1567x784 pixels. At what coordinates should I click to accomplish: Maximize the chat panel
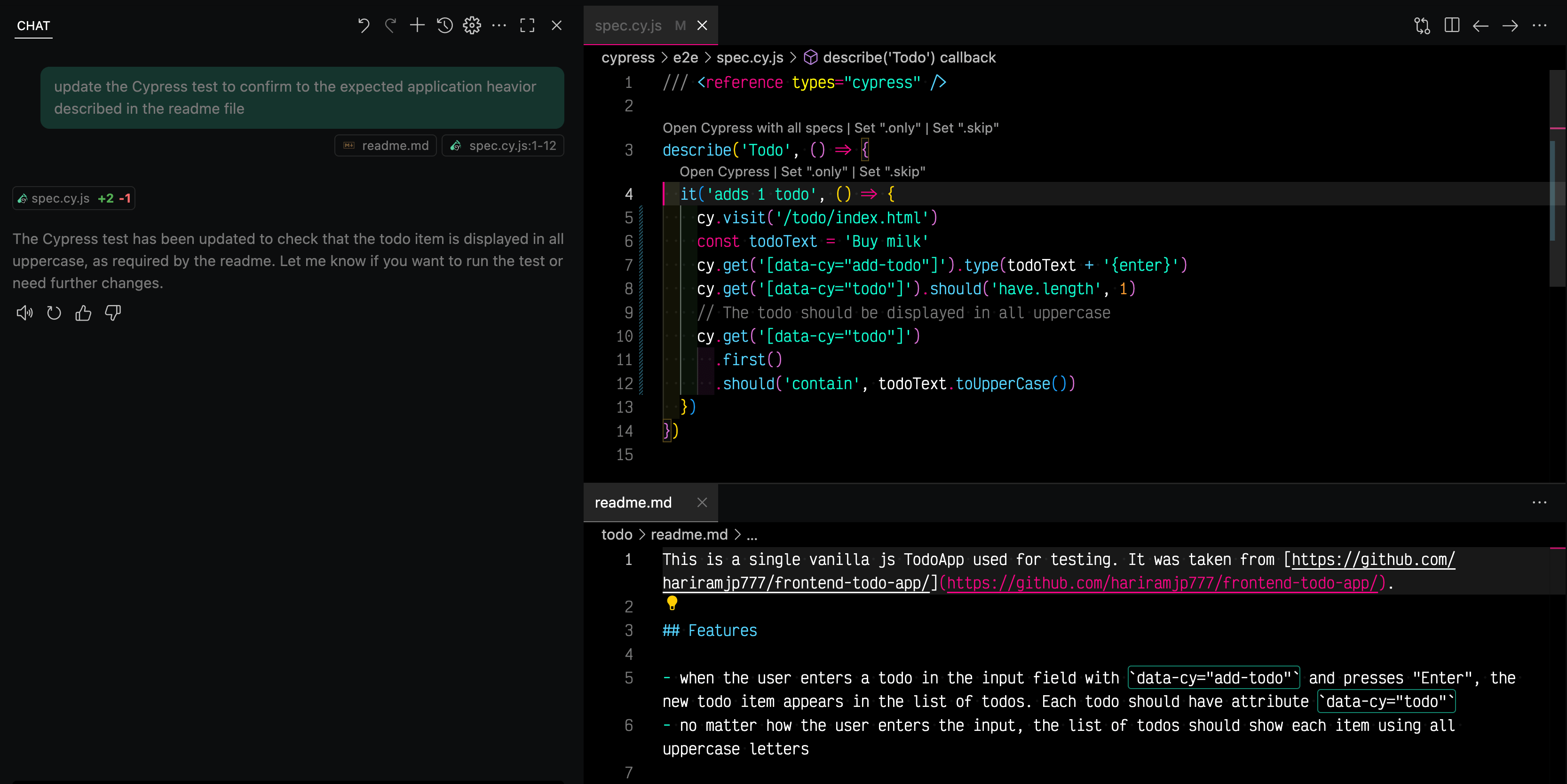click(x=527, y=25)
